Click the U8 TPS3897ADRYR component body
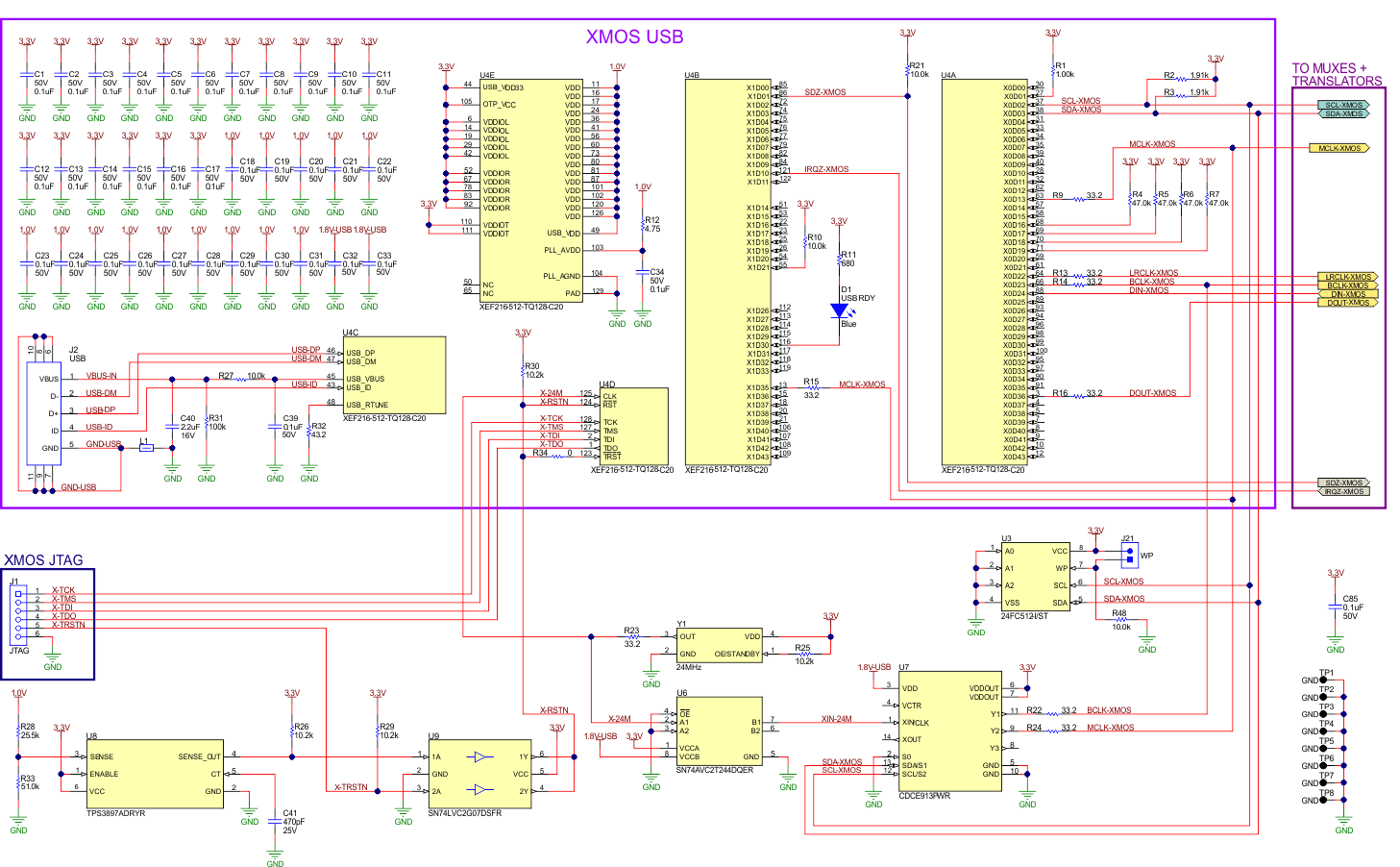 pos(156,774)
